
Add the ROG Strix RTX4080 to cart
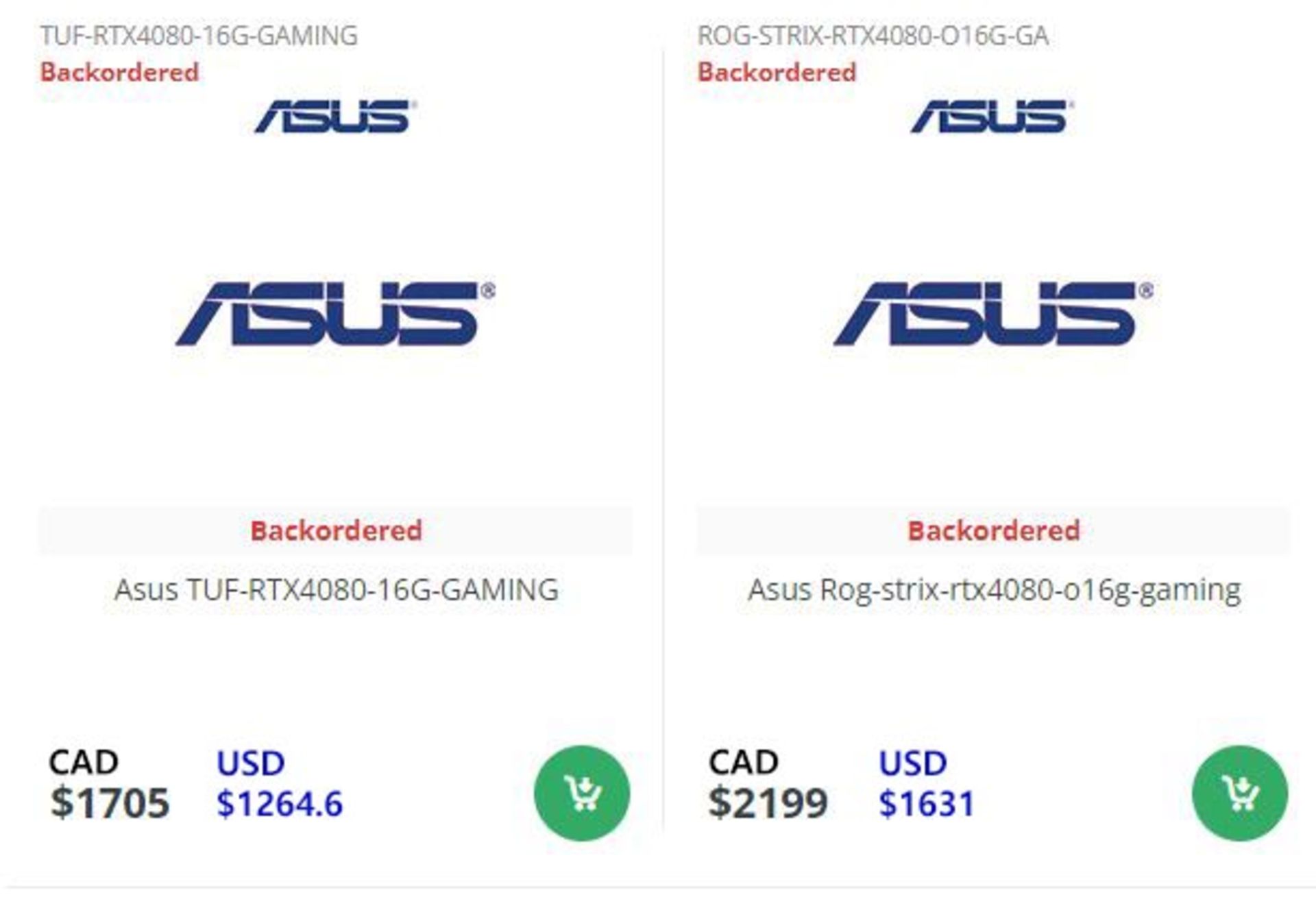(1239, 793)
